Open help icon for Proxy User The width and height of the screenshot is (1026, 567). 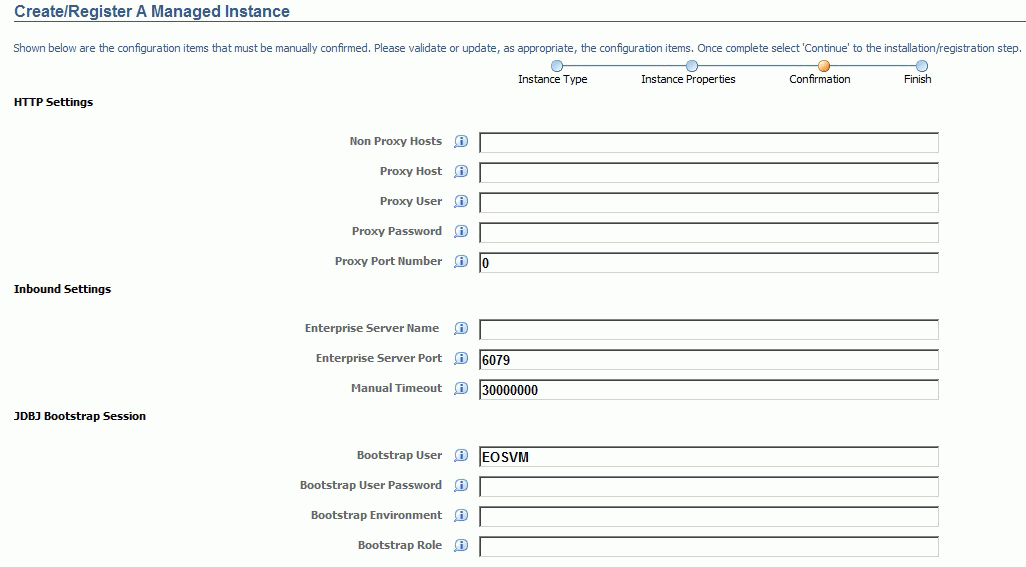pos(461,202)
